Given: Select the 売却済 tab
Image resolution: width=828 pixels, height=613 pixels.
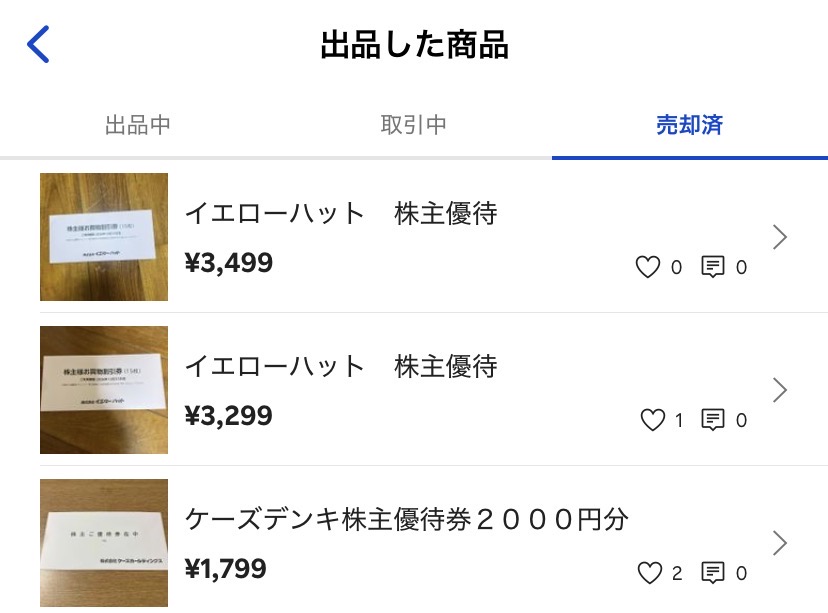Looking at the screenshot, I should [689, 126].
